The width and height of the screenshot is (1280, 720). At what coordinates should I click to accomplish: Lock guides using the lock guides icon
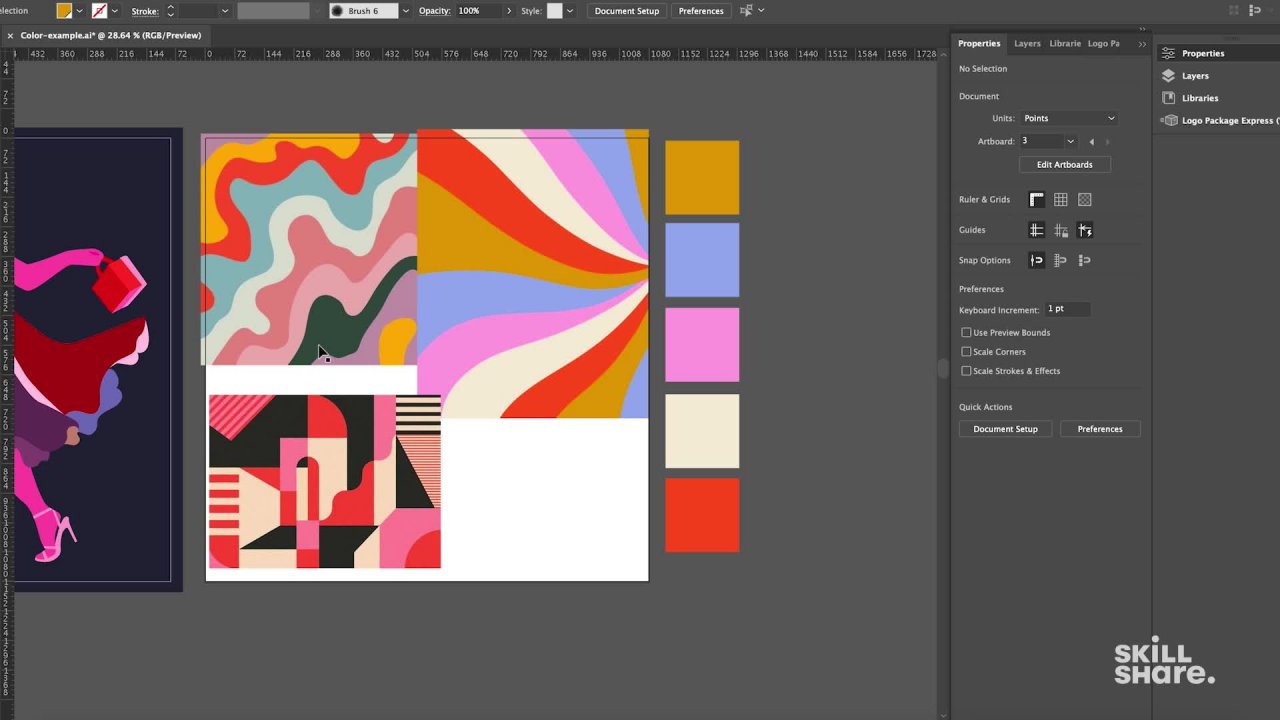(x=1061, y=230)
